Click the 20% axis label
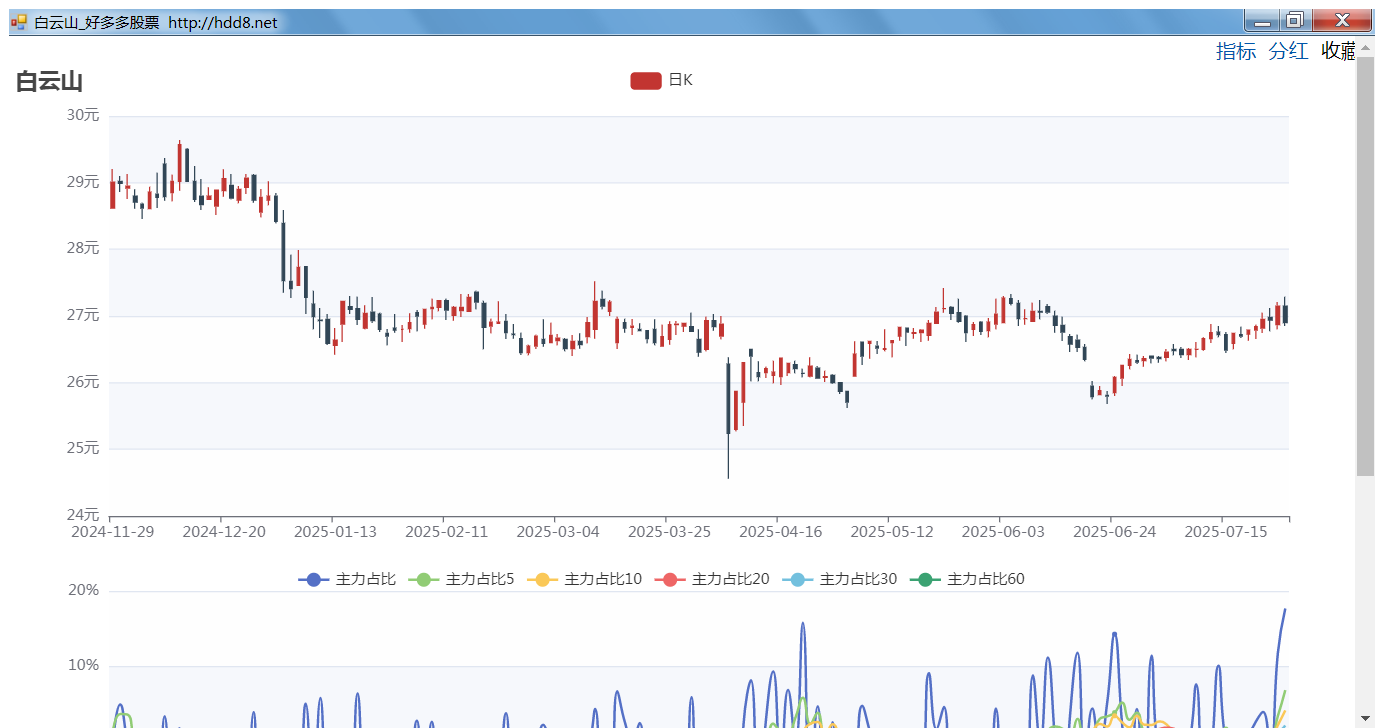The width and height of the screenshot is (1379, 728). pos(83,590)
